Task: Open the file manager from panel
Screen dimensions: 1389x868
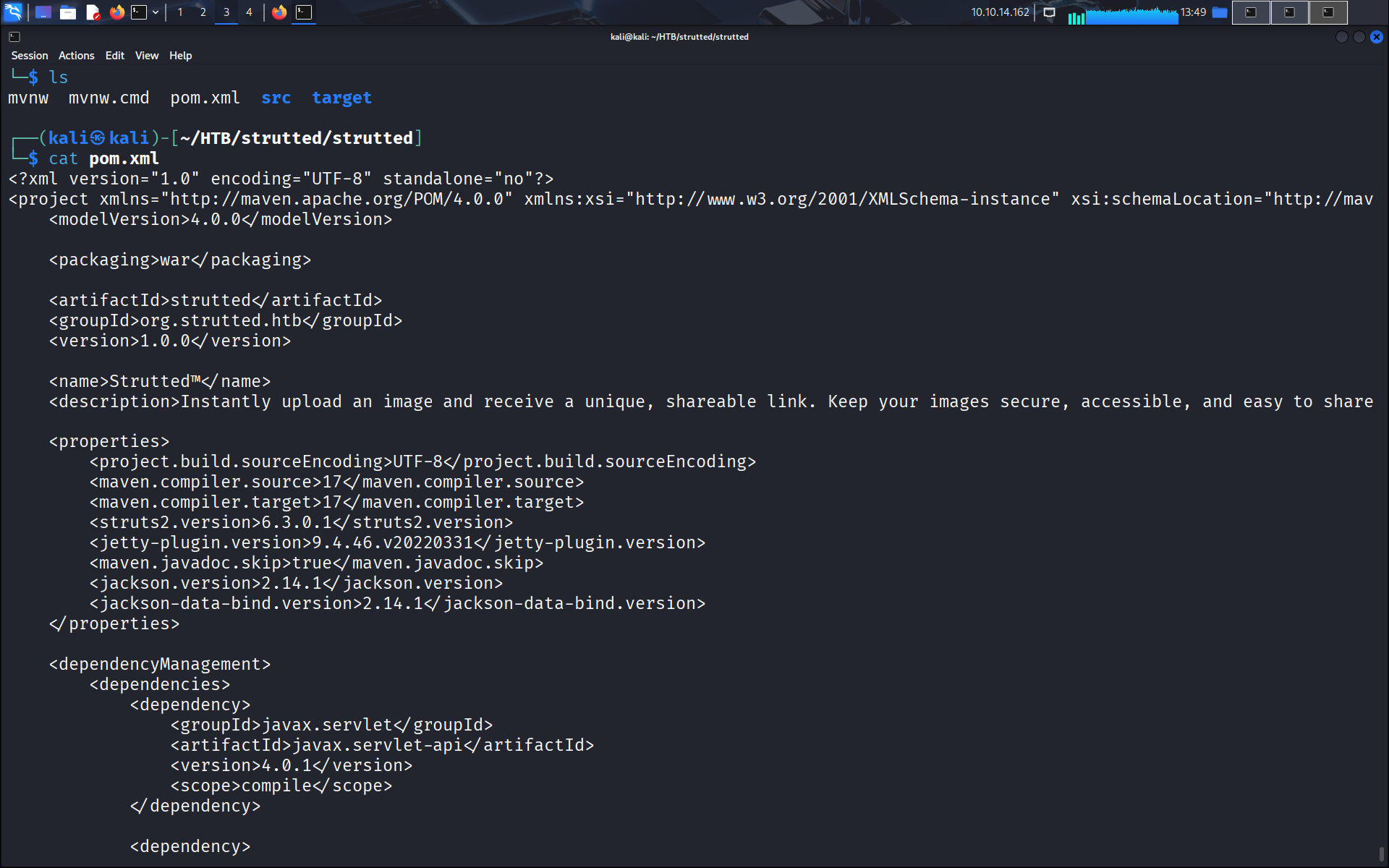Action: coord(68,12)
